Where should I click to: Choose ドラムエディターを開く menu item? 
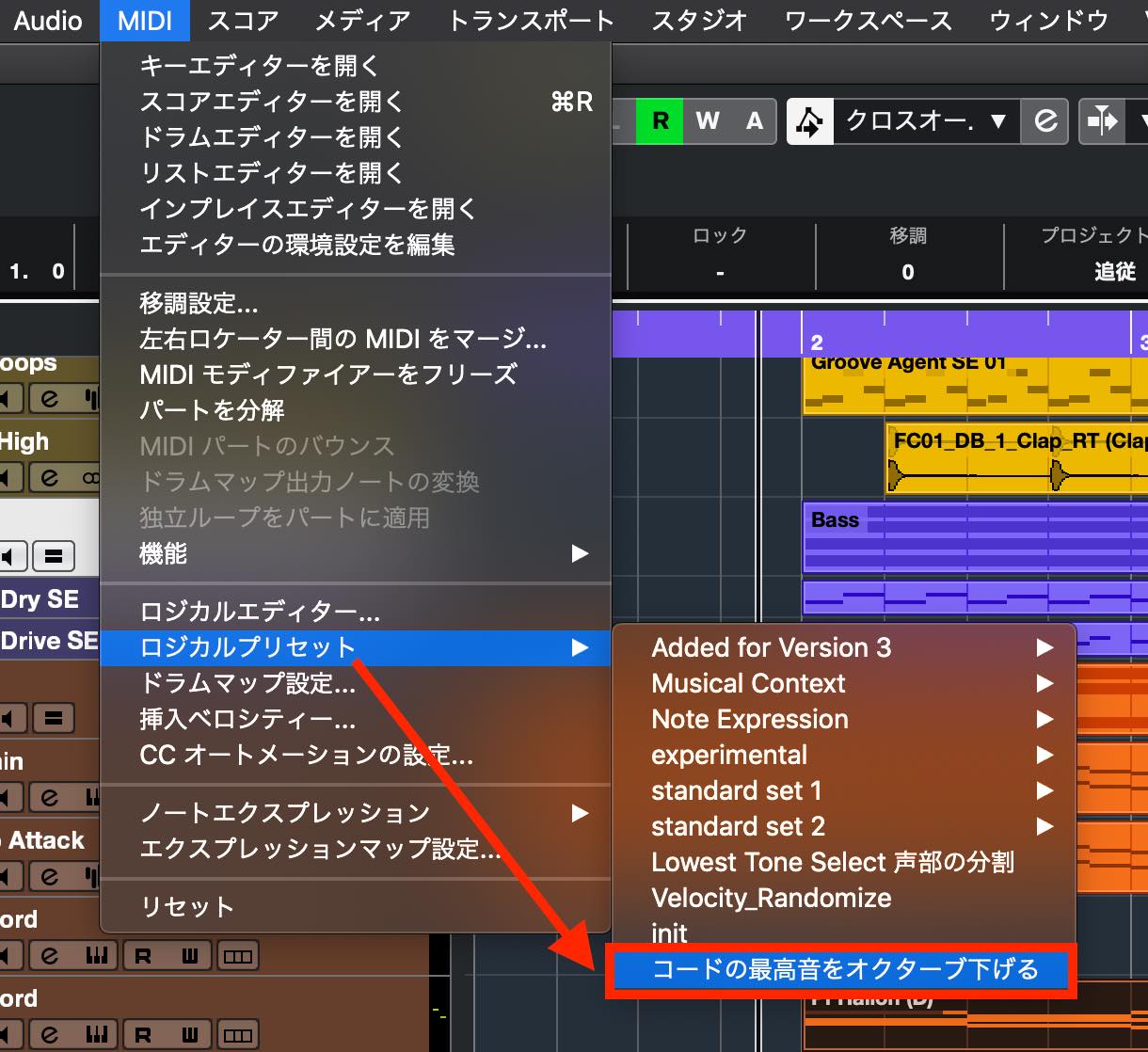click(356, 137)
